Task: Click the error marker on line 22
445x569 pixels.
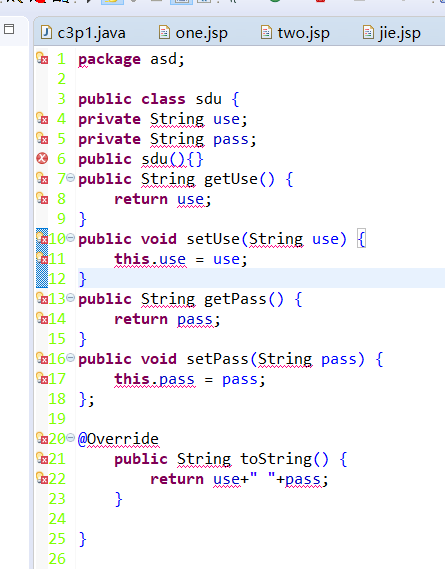Action: click(42, 479)
